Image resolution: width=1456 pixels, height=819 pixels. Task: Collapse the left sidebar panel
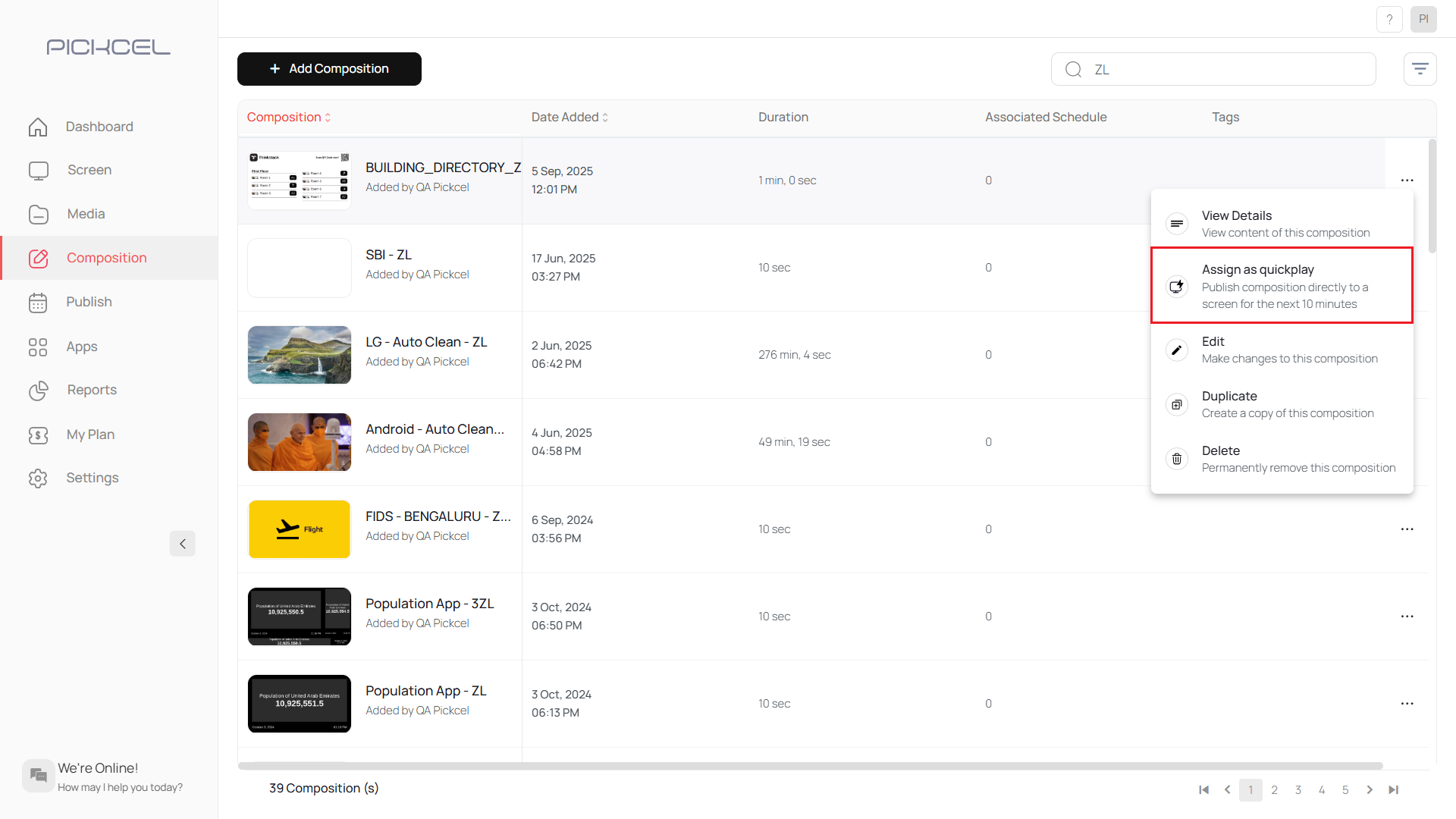(182, 543)
